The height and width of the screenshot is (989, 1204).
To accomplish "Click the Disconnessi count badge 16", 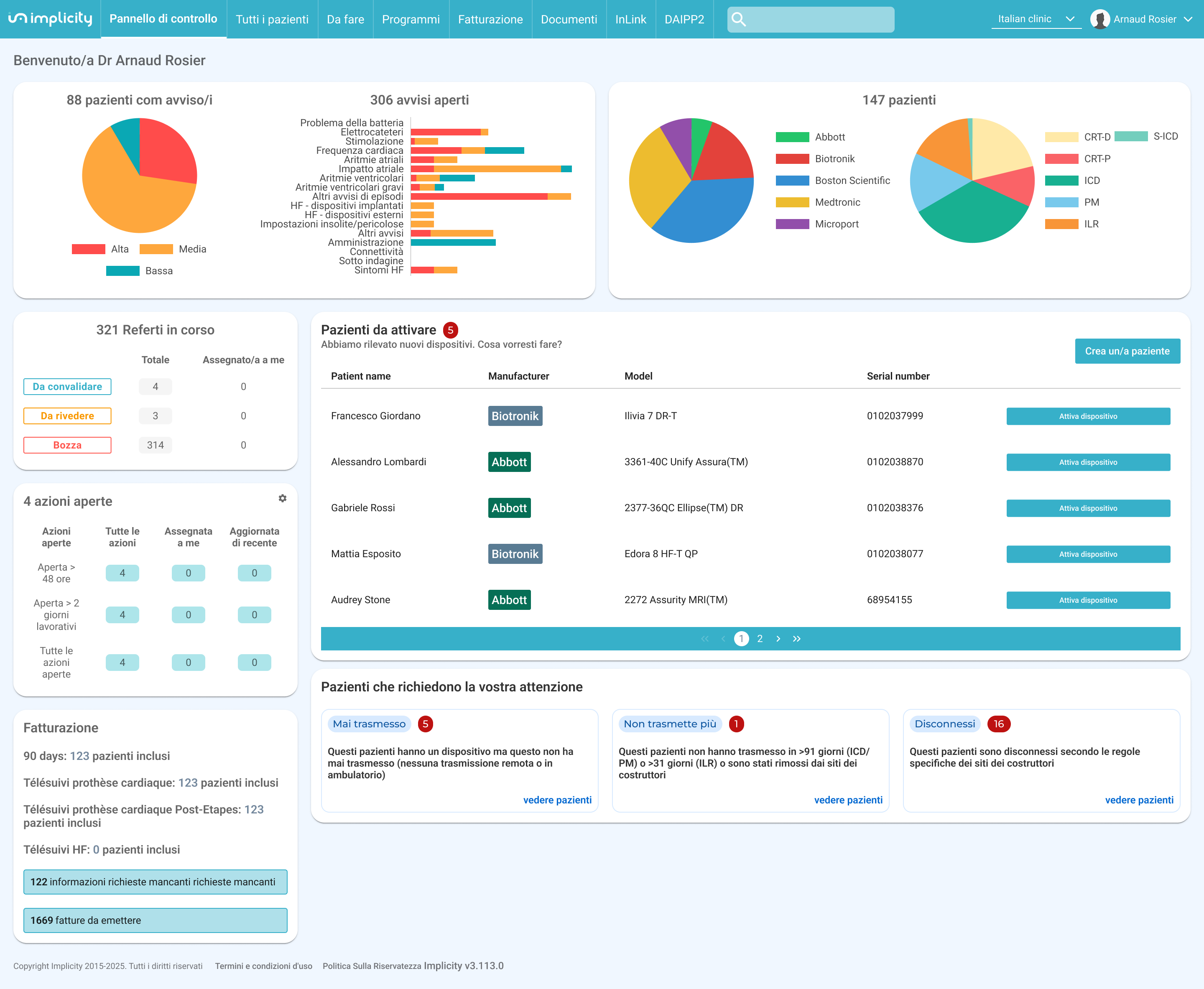I will pos(998,724).
